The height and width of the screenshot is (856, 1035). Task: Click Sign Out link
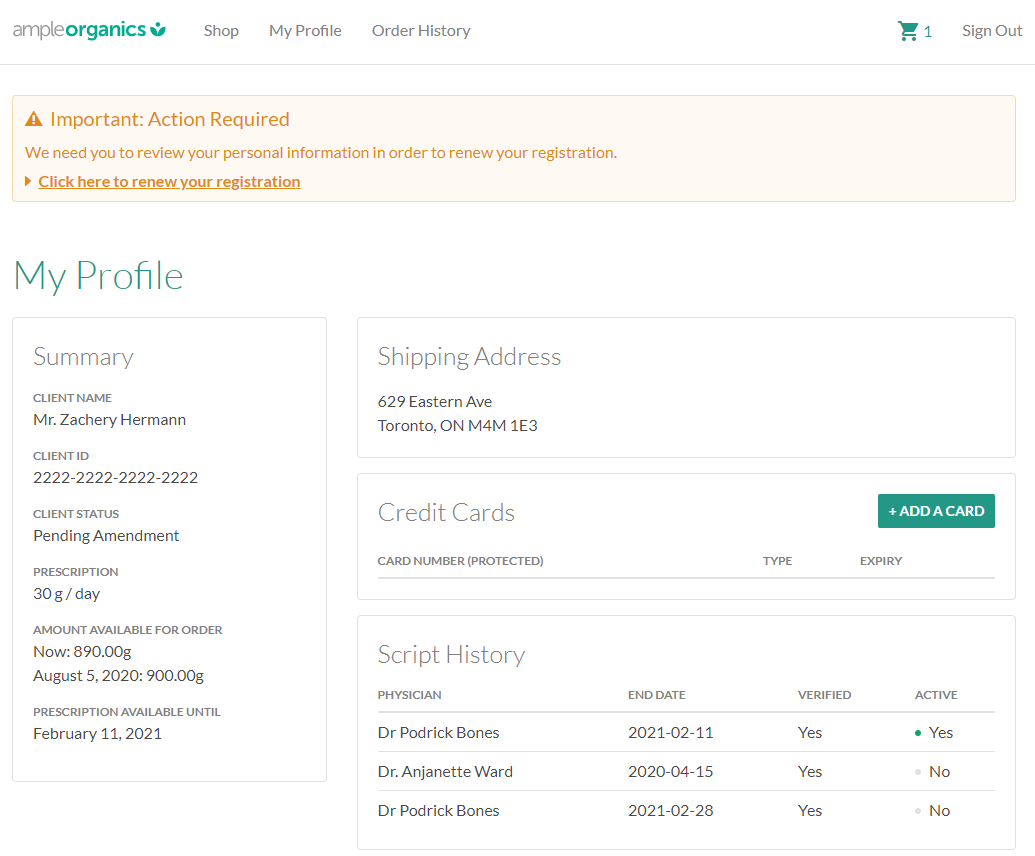click(991, 31)
